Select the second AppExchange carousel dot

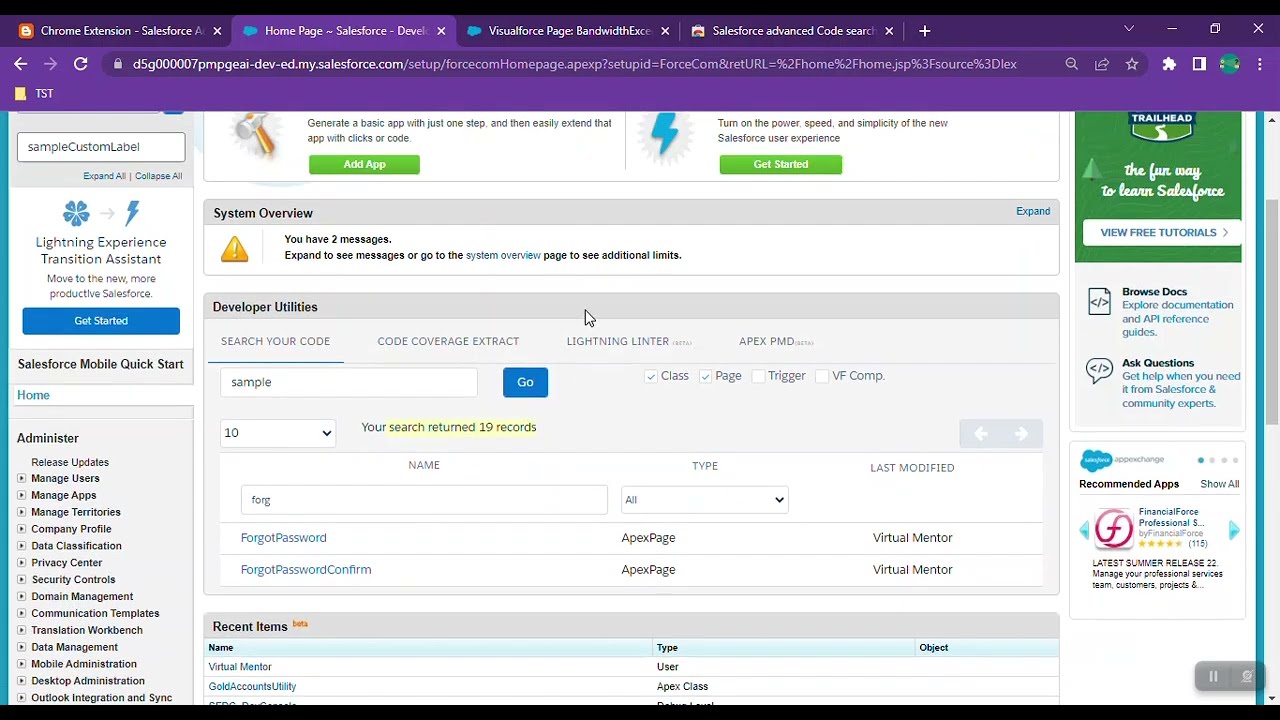pos(1212,460)
